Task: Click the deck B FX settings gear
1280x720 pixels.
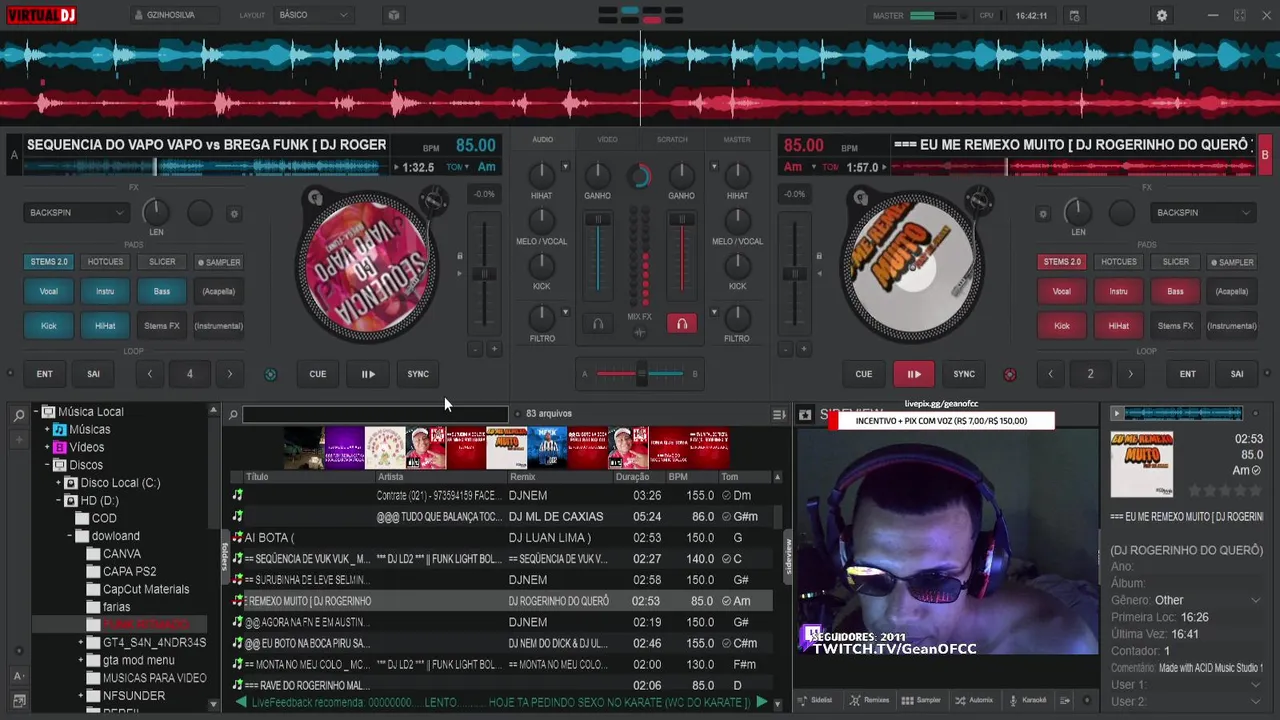Action: pyautogui.click(x=1043, y=213)
